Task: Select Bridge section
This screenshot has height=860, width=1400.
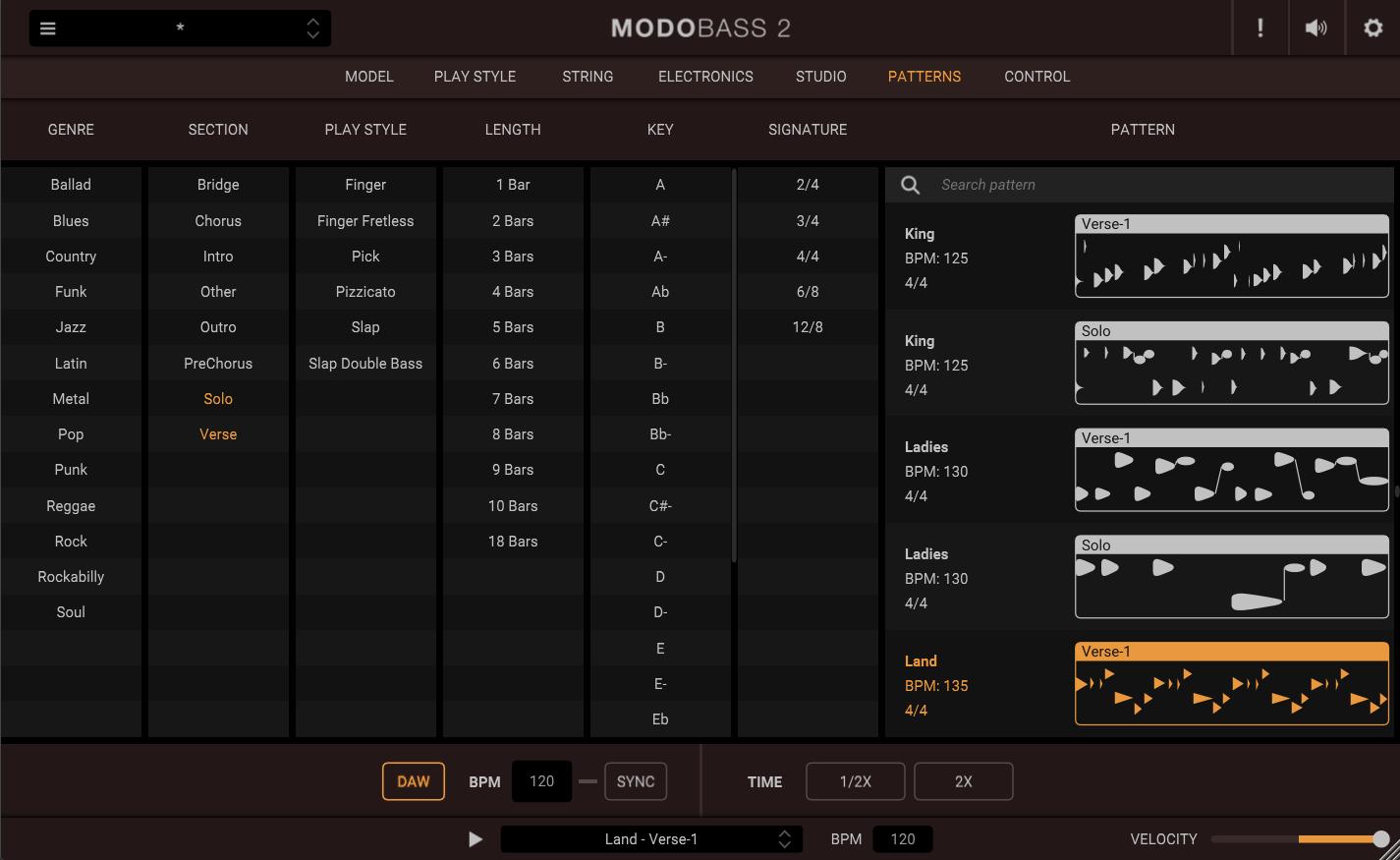Action: point(218,185)
